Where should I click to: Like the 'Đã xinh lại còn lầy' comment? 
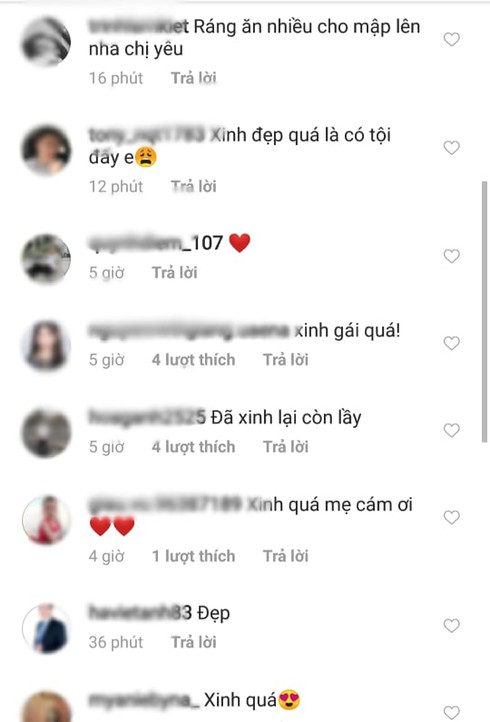coord(452,430)
